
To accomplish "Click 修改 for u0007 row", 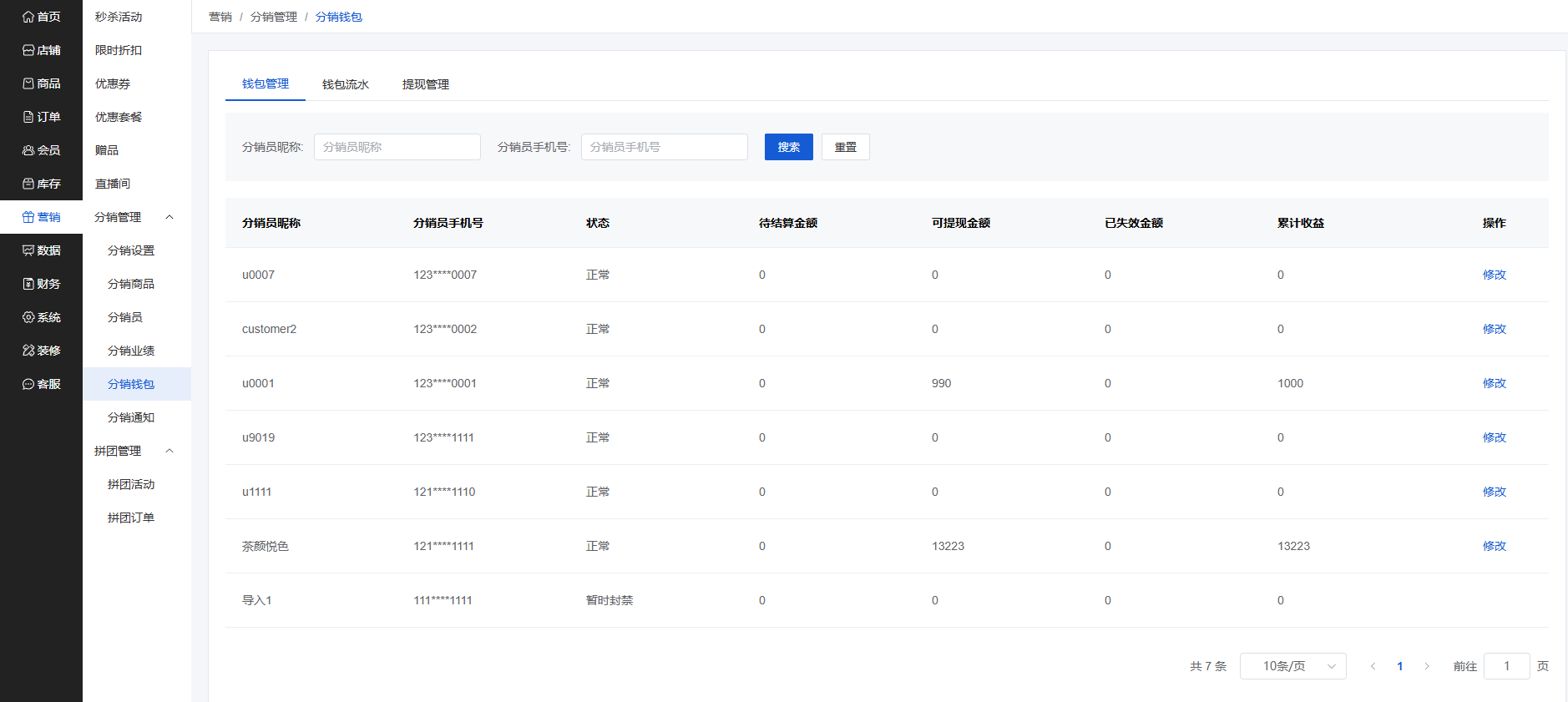I will (1495, 275).
